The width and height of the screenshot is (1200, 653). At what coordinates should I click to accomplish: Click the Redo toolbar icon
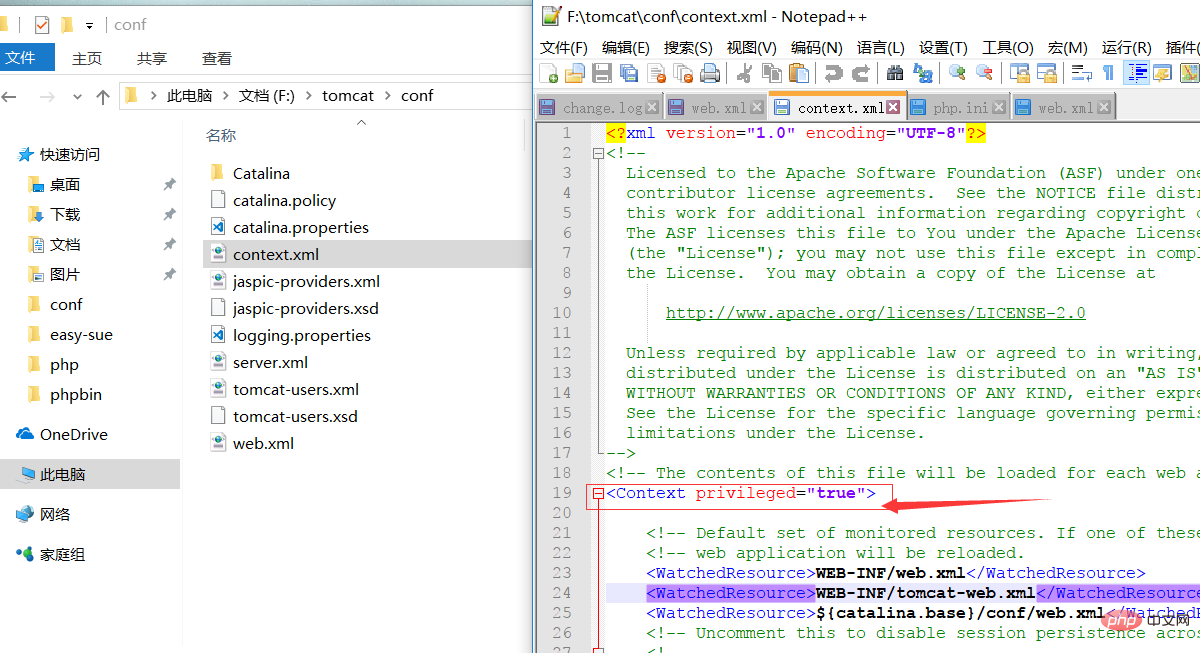860,72
